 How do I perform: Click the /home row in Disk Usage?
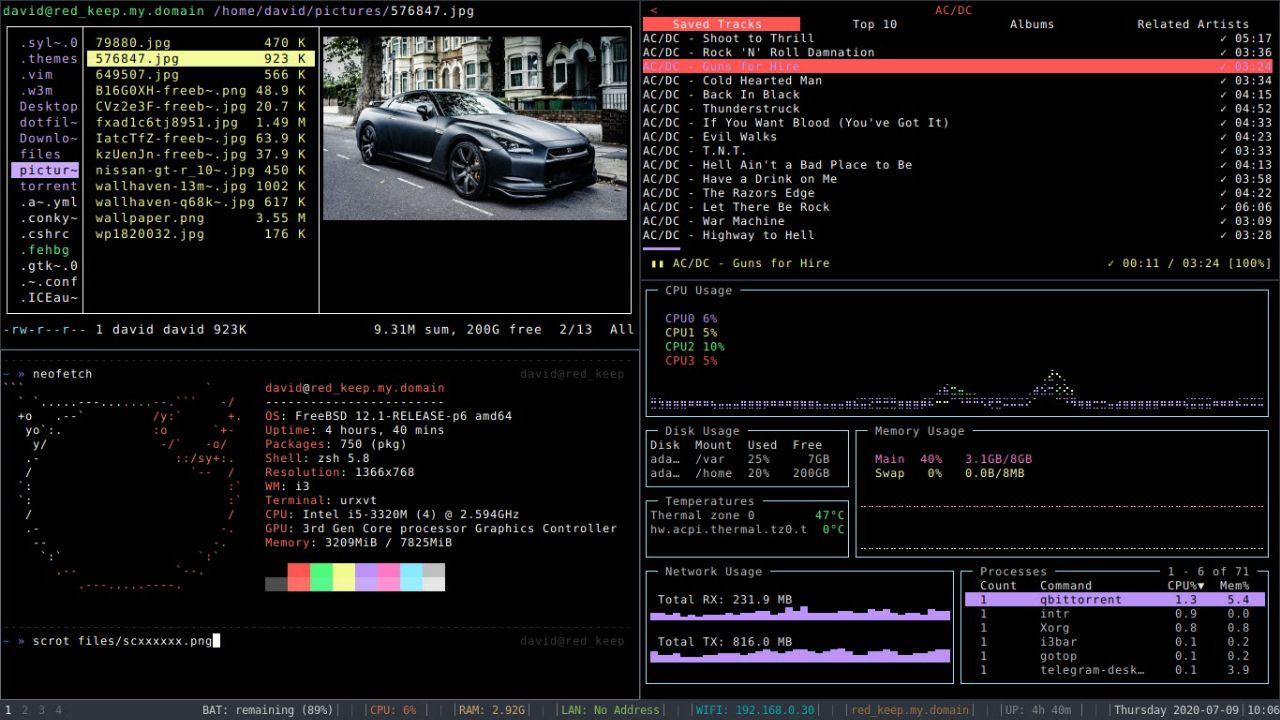point(740,473)
